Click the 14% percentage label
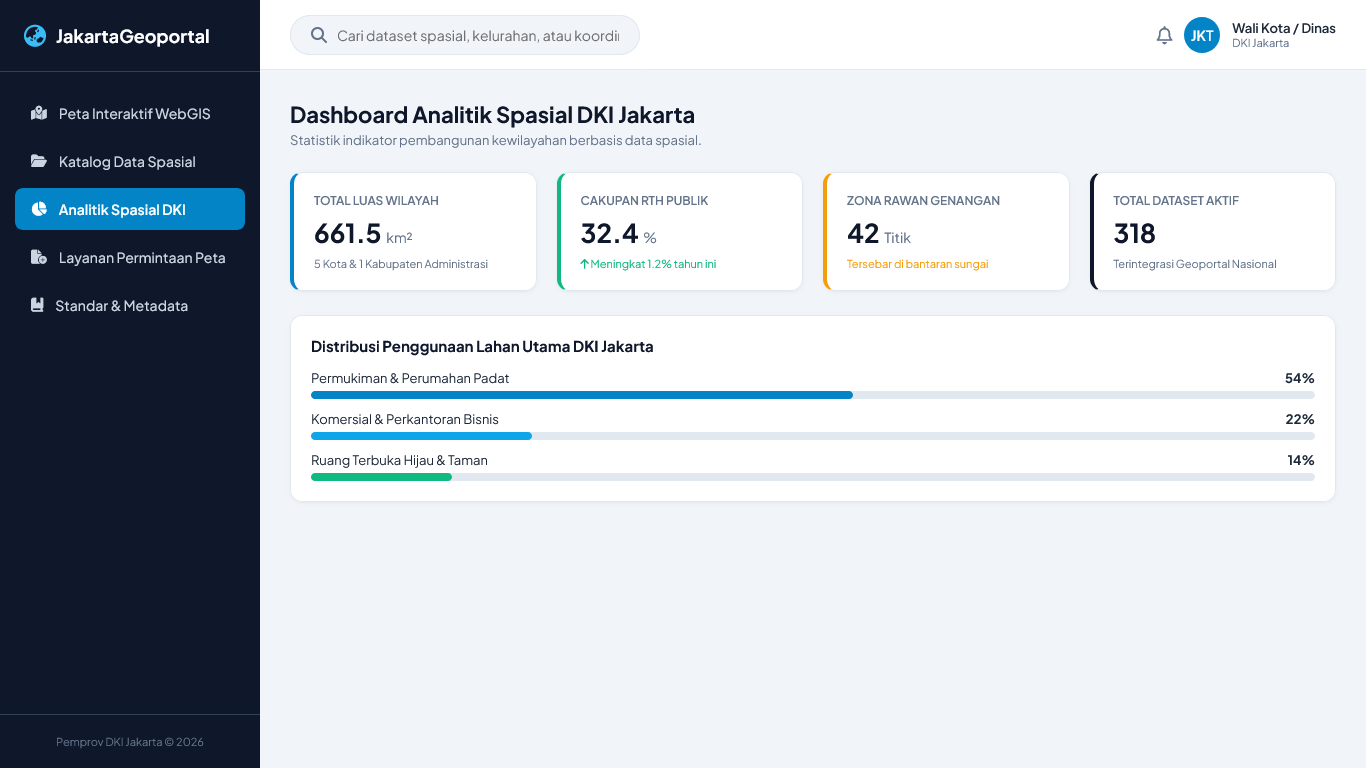Screen dimensions: 1366x768 [1301, 460]
